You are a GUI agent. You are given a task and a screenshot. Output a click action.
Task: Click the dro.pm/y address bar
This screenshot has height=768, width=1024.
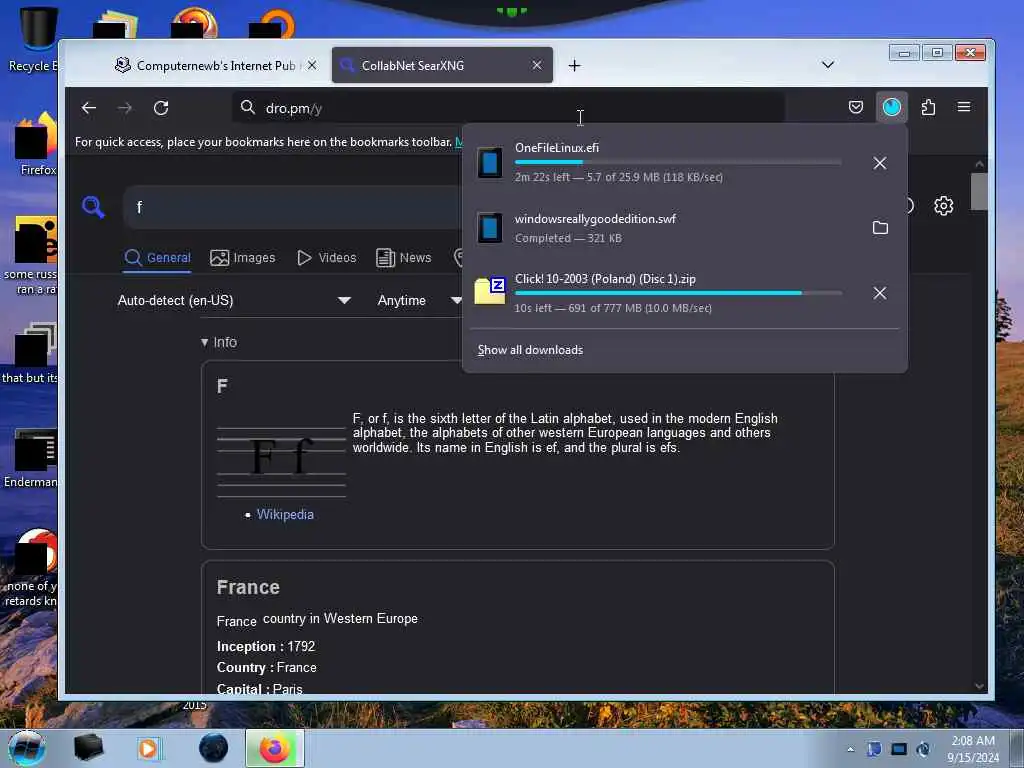pos(508,108)
